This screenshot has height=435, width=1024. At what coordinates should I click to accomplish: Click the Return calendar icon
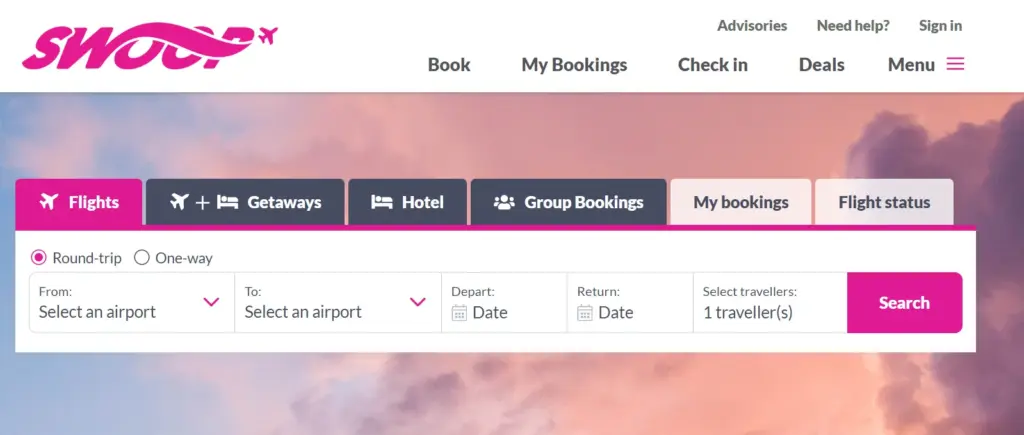point(586,312)
